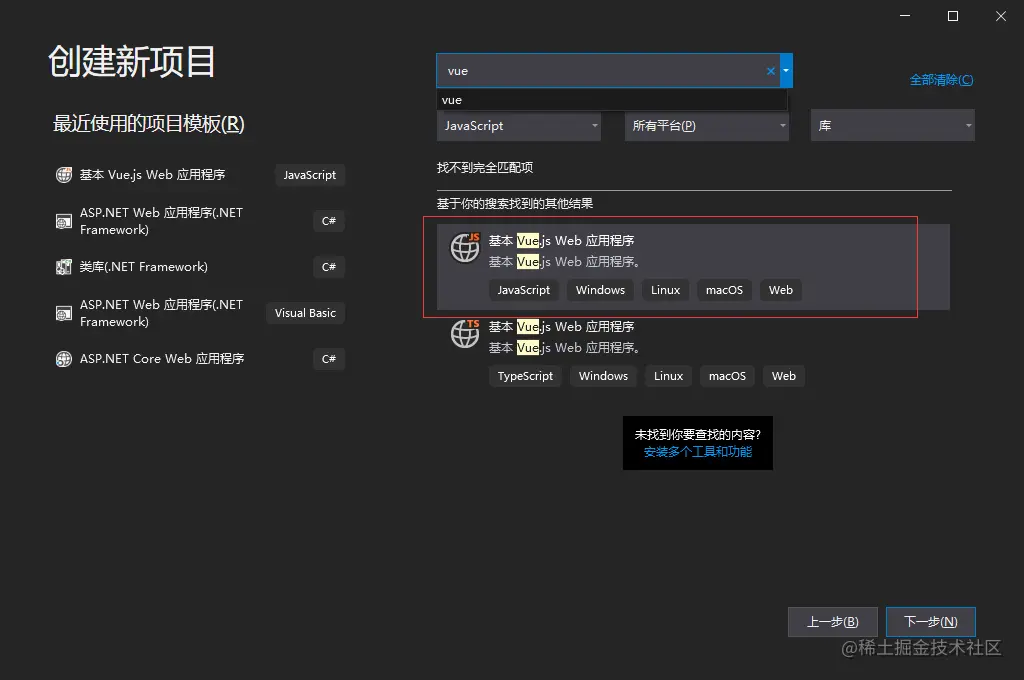
Task: Click the ASP.NET Core Web app icon
Action: 63,359
